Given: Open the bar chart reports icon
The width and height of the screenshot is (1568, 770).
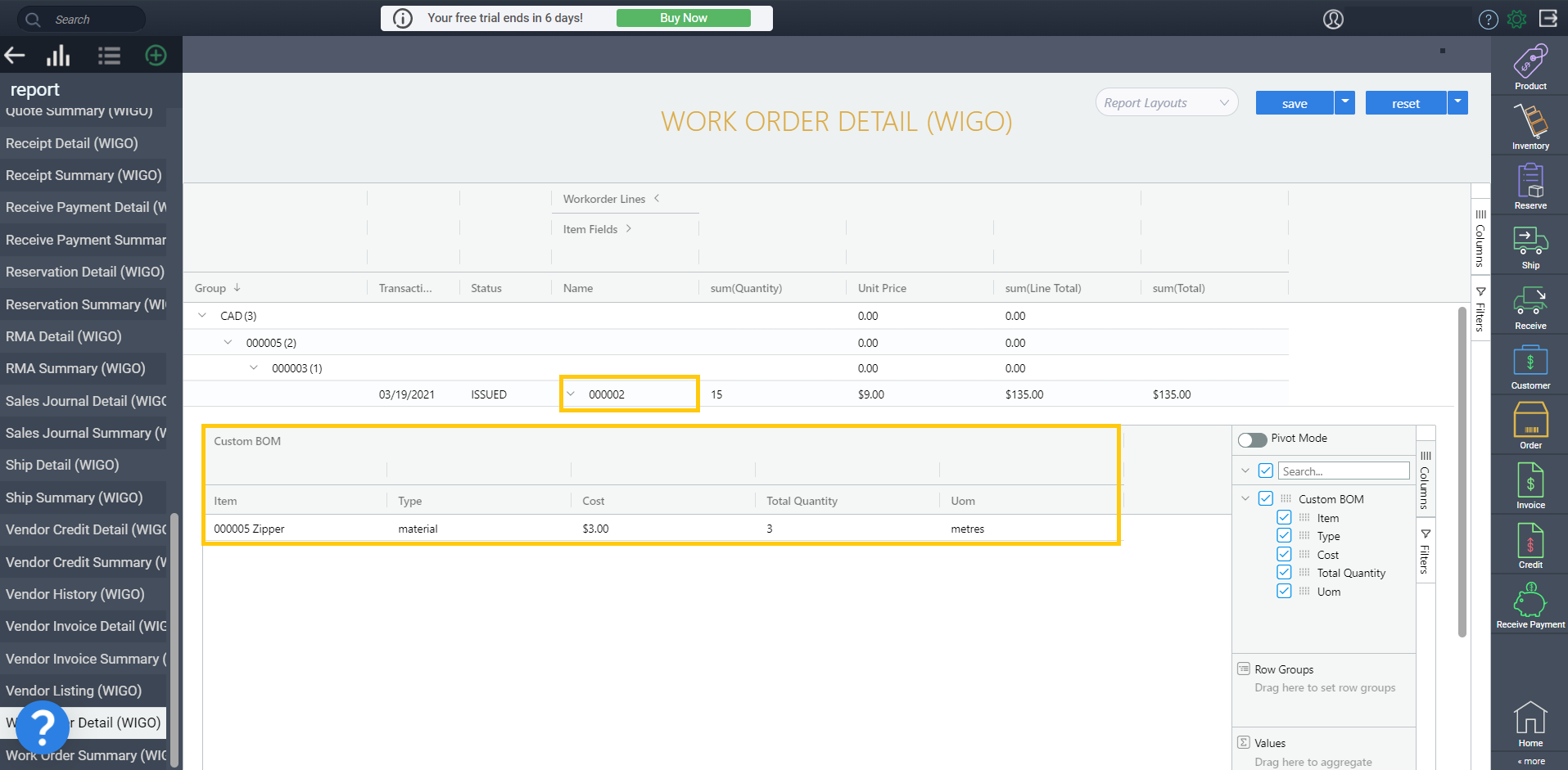Looking at the screenshot, I should (58, 56).
